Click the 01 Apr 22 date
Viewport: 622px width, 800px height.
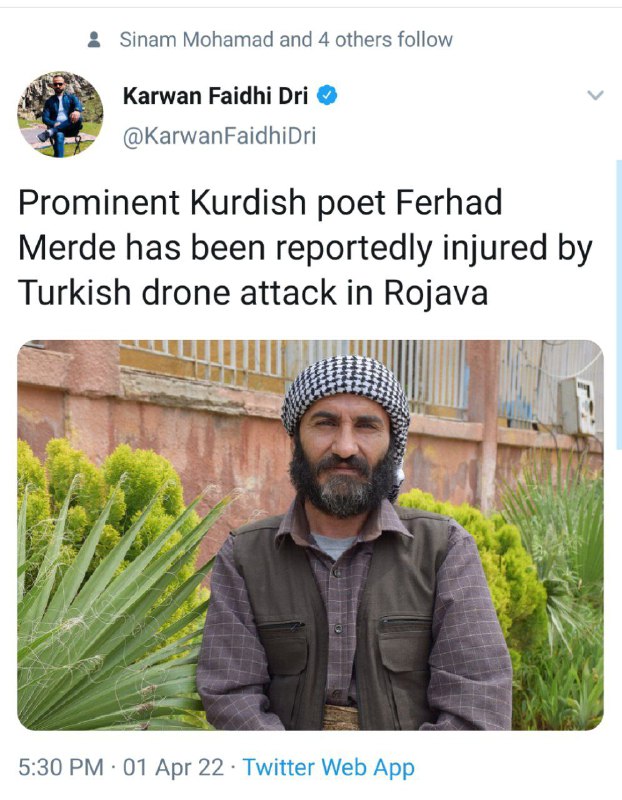pos(173,767)
